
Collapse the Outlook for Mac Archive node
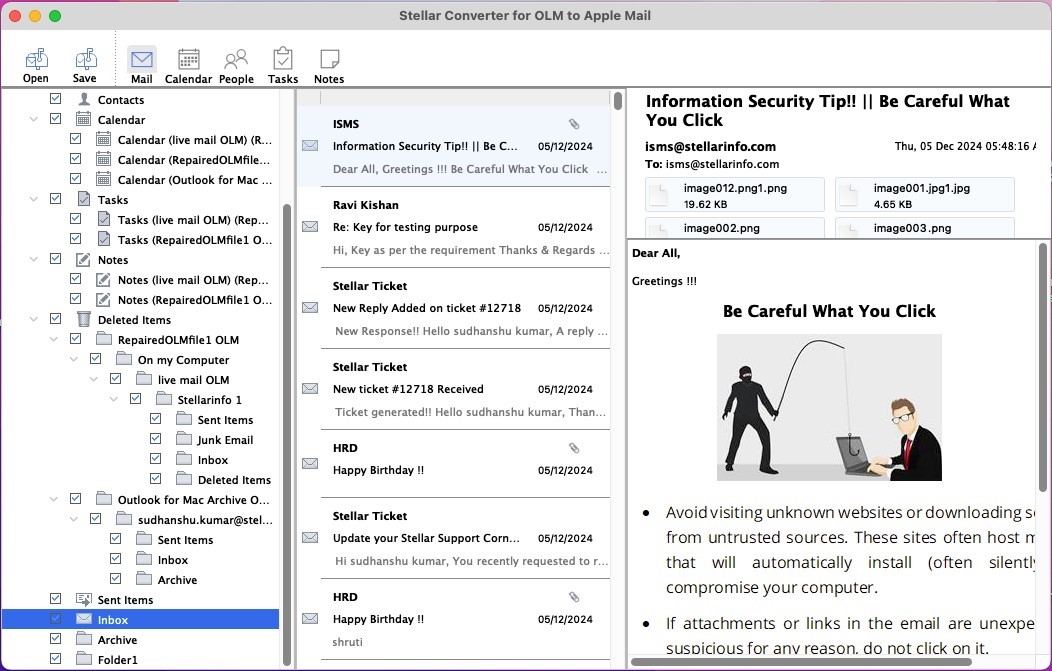pyautogui.click(x=55, y=500)
